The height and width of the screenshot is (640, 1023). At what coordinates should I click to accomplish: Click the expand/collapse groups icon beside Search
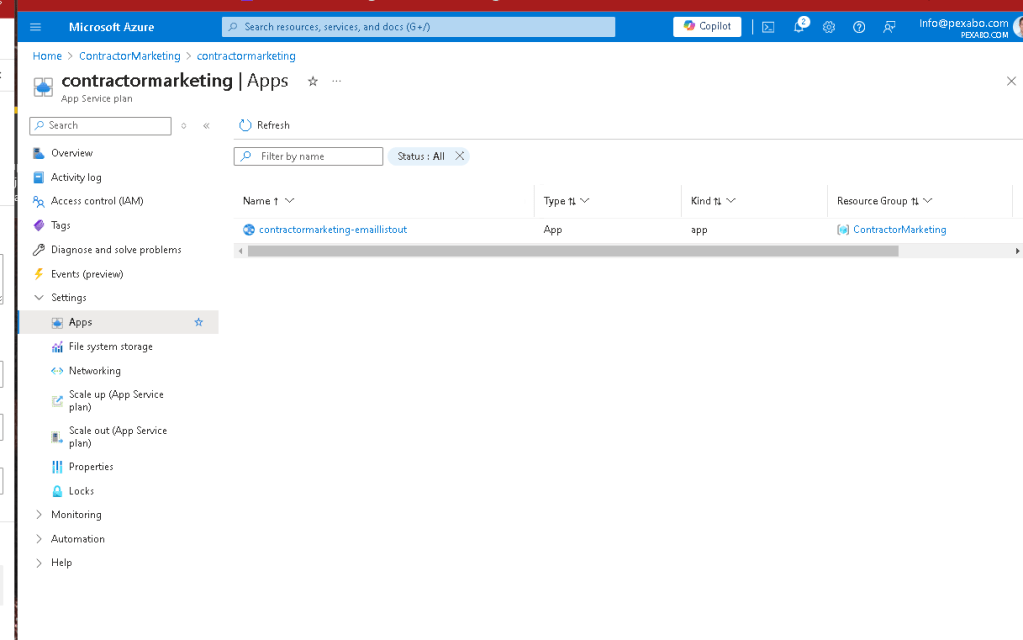(x=184, y=126)
